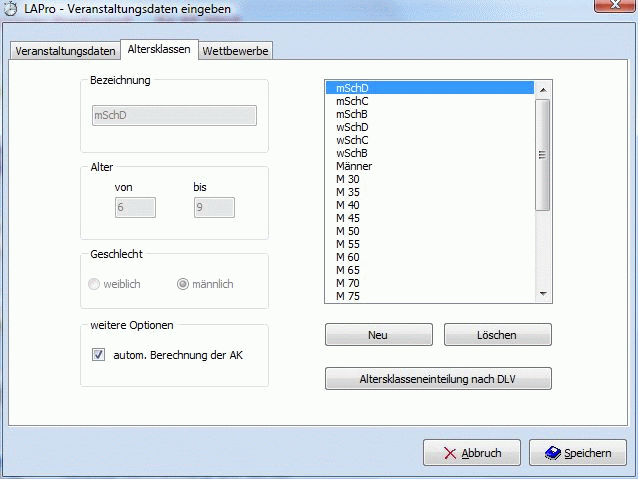Click Altersklasseneinteilung nach DLV button
Viewport: 638px width, 479px height.
click(x=438, y=379)
